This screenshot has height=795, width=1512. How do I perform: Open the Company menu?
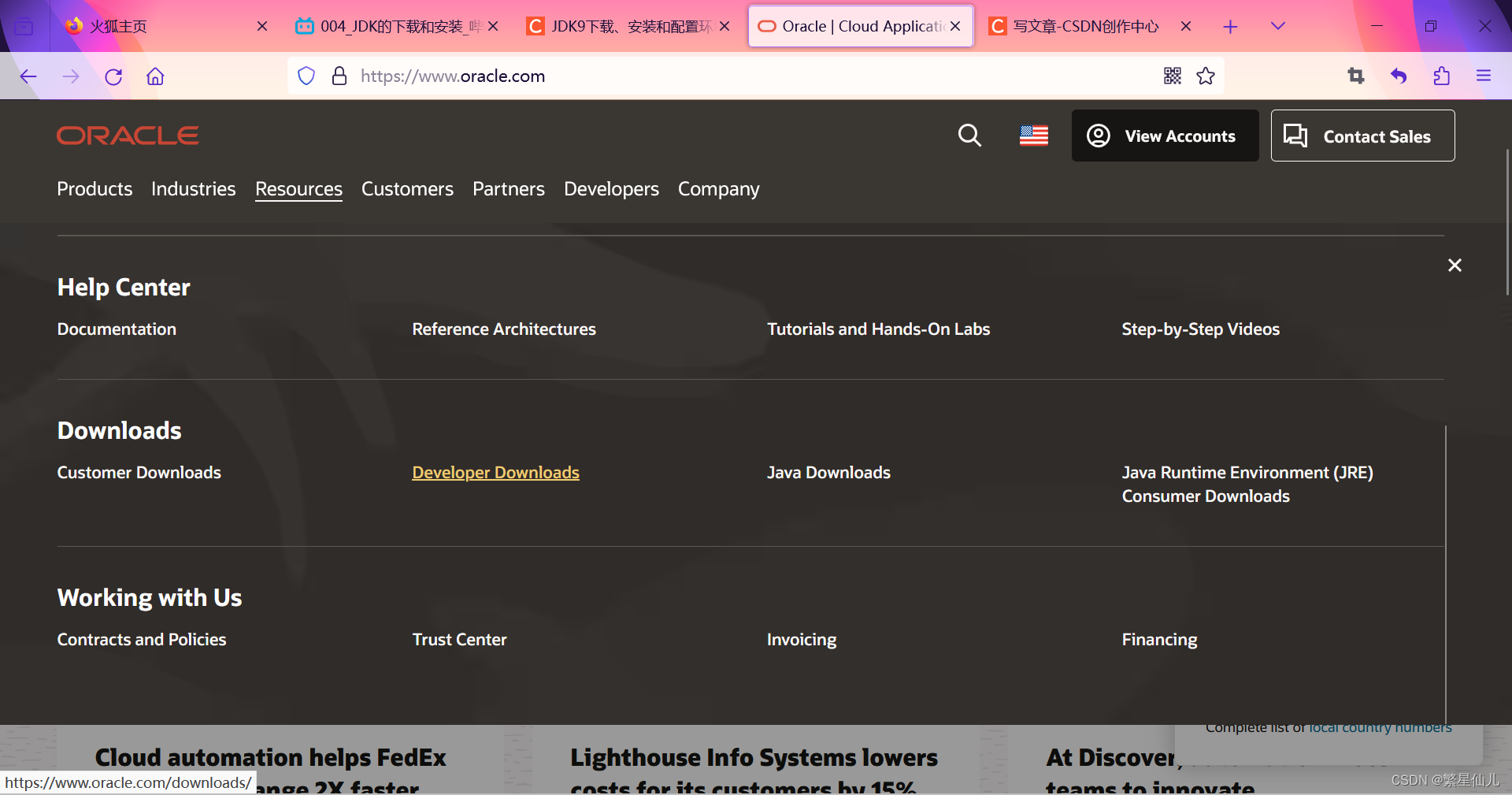coord(718,189)
